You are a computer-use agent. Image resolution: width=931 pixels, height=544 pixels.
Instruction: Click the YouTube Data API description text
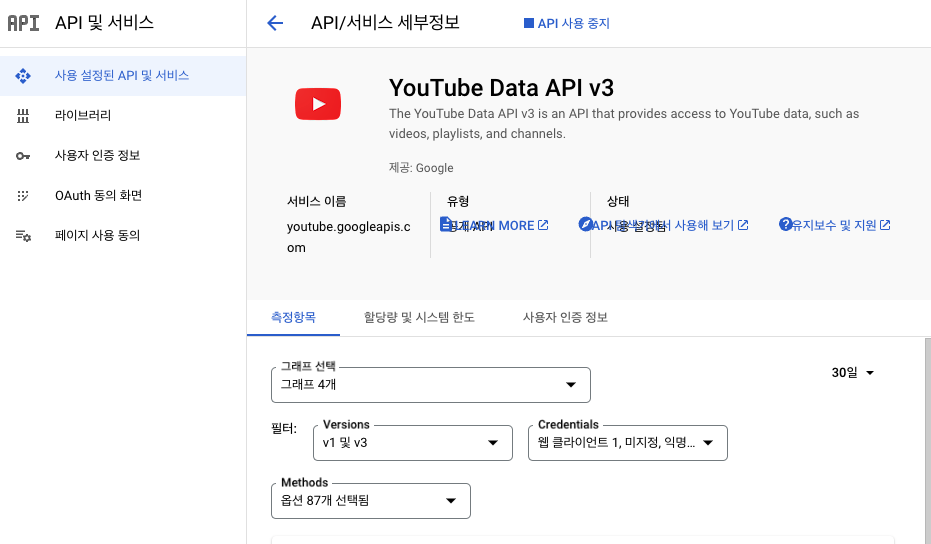pos(624,124)
